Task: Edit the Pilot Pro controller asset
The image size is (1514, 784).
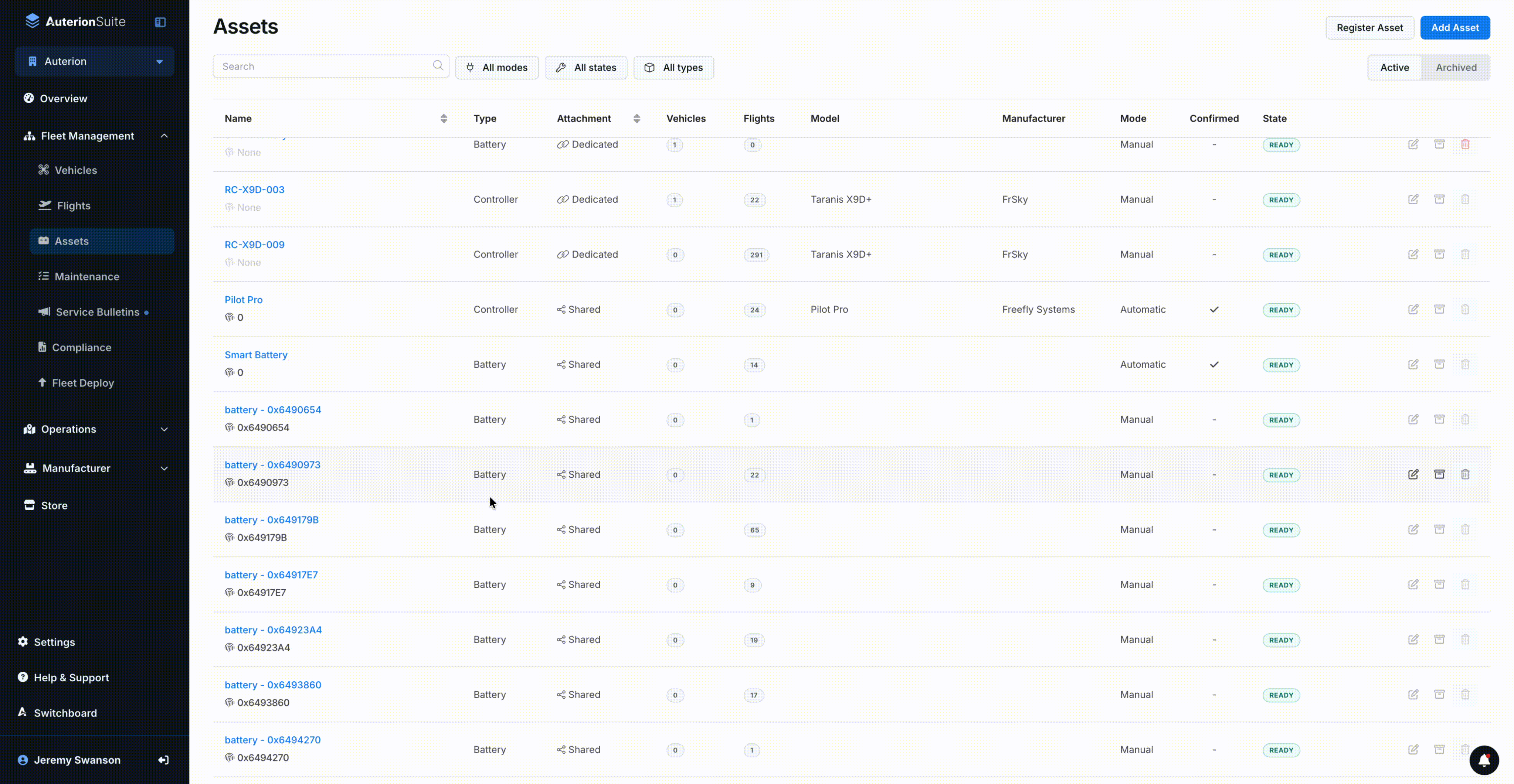Action: click(1413, 309)
